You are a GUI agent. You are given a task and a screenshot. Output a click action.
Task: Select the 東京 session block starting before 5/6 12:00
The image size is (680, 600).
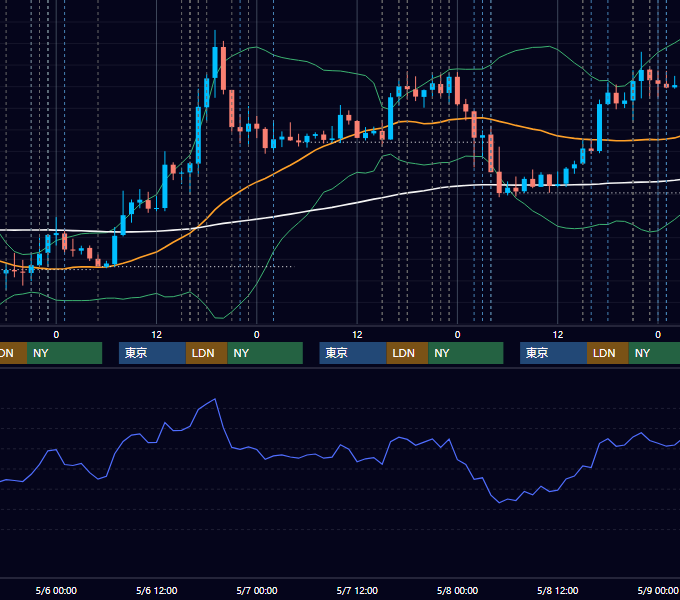(152, 353)
